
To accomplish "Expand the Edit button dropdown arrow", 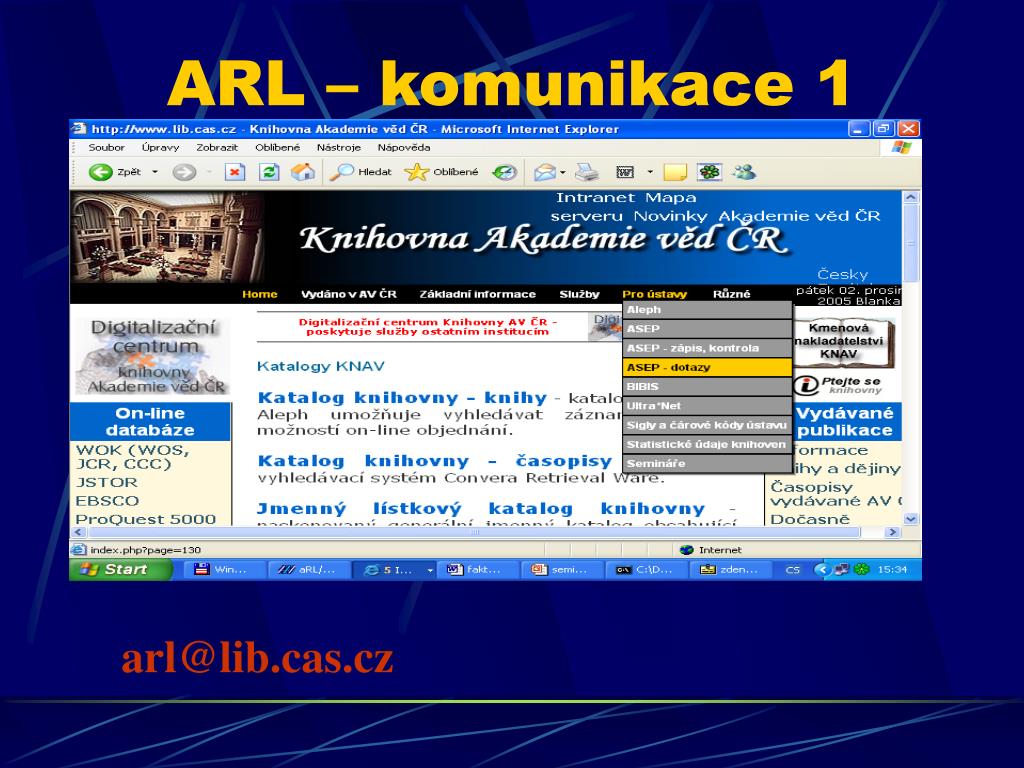I will pyautogui.click(x=650, y=172).
